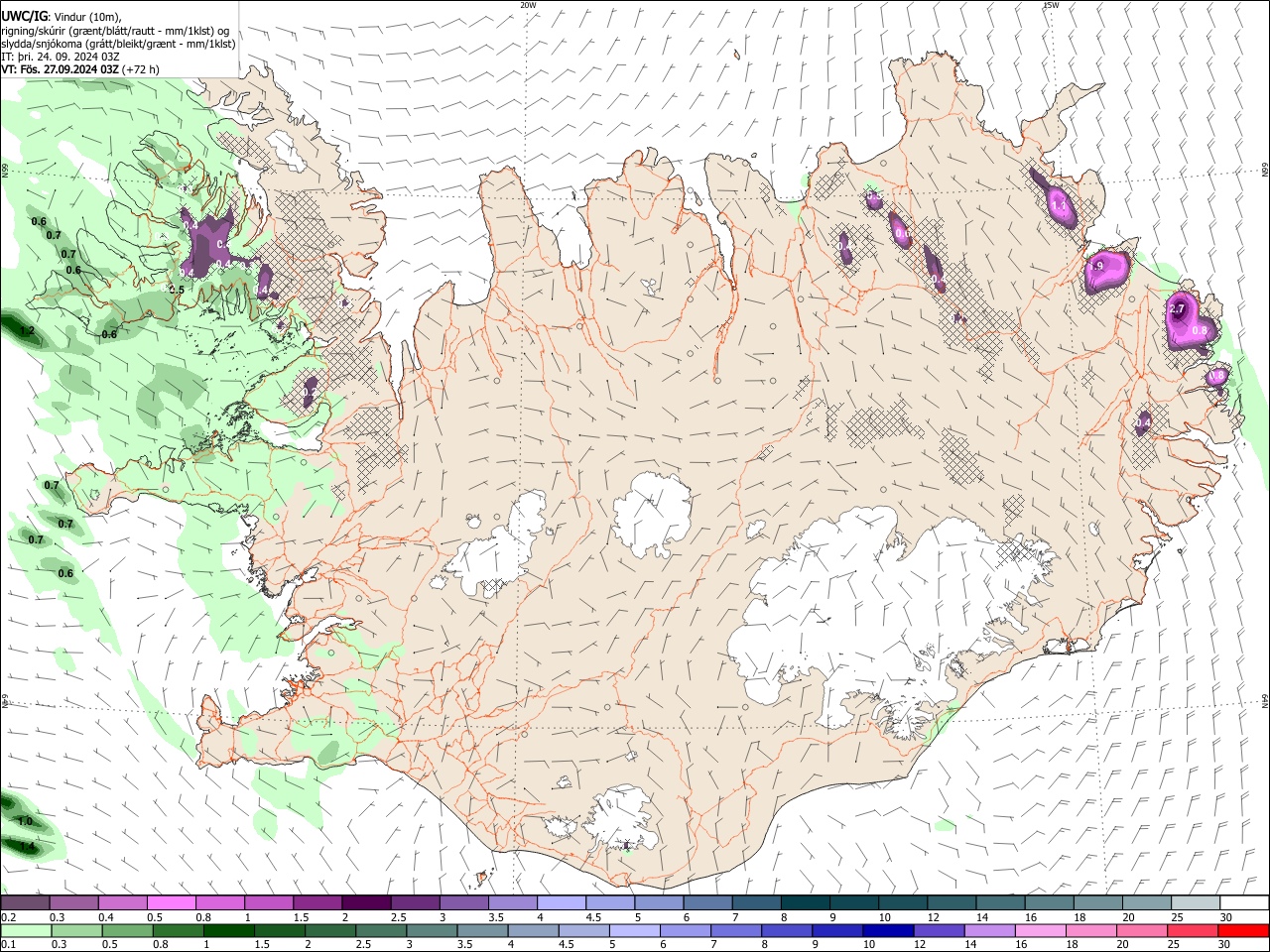Click the 'VT: Fös. 27.09.2024 03Z (+72 h)' line
Viewport: 1270px width, 952px height.
(x=80, y=69)
